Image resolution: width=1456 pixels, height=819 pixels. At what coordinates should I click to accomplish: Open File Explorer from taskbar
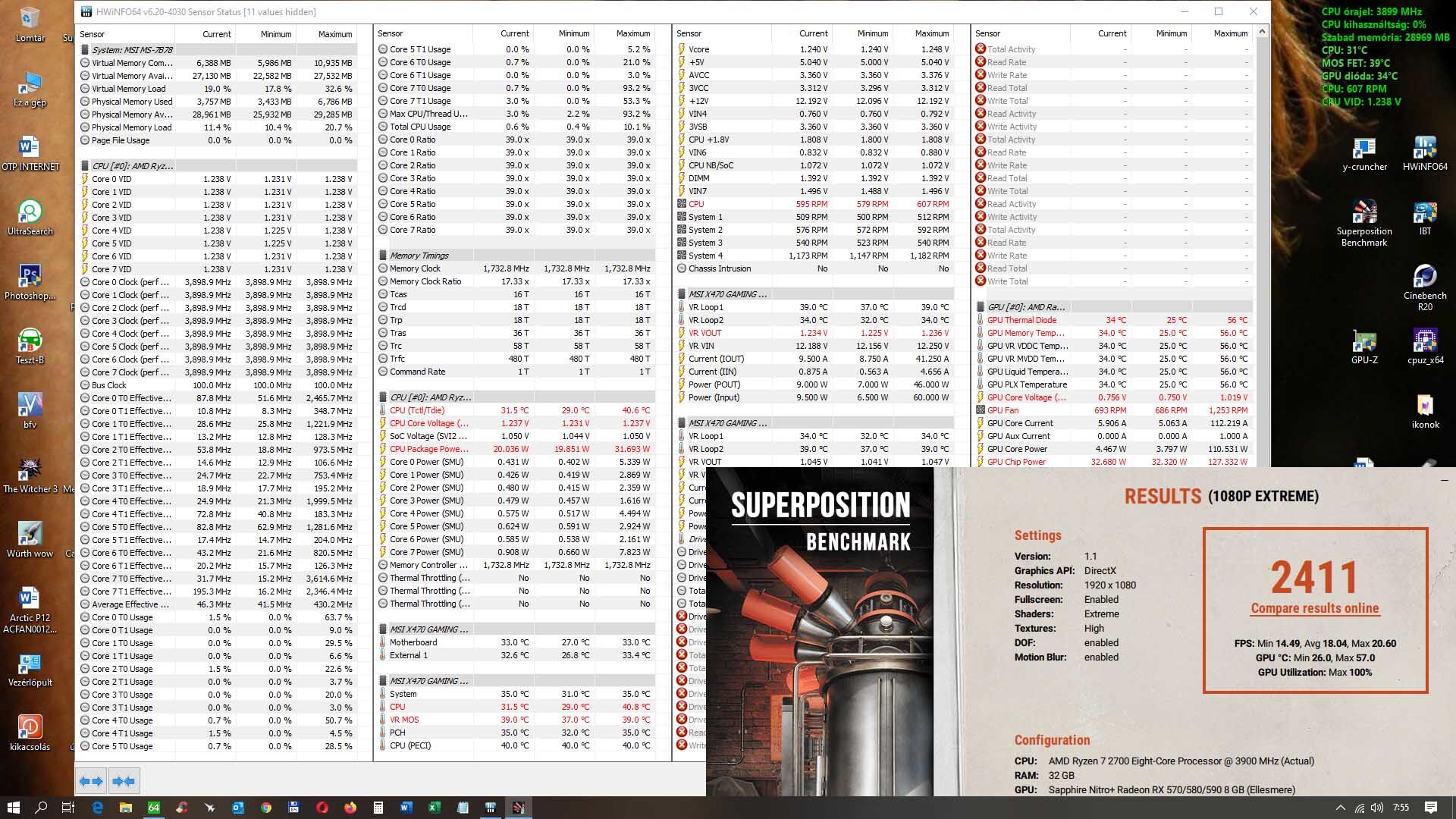(x=125, y=808)
